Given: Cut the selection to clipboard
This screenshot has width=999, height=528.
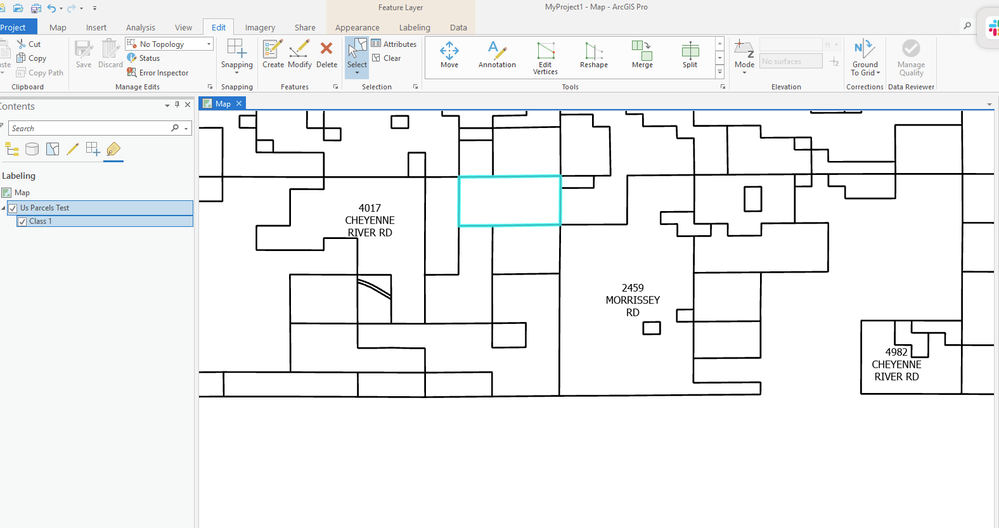Looking at the screenshot, I should (x=29, y=44).
